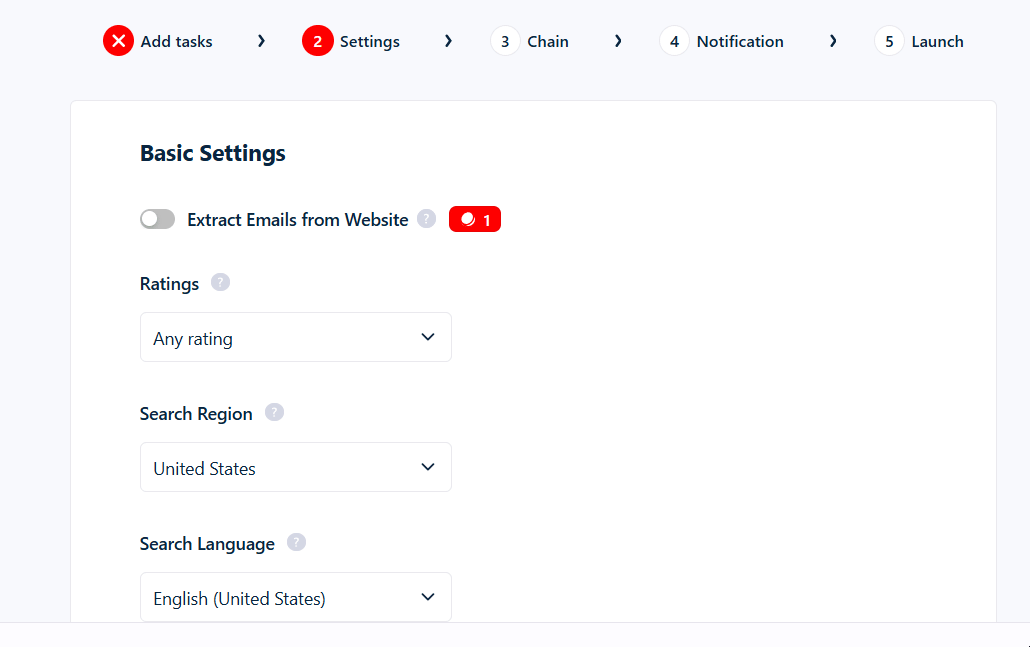The width and height of the screenshot is (1030, 647).
Task: Click the Ratings field label
Action: click(169, 284)
